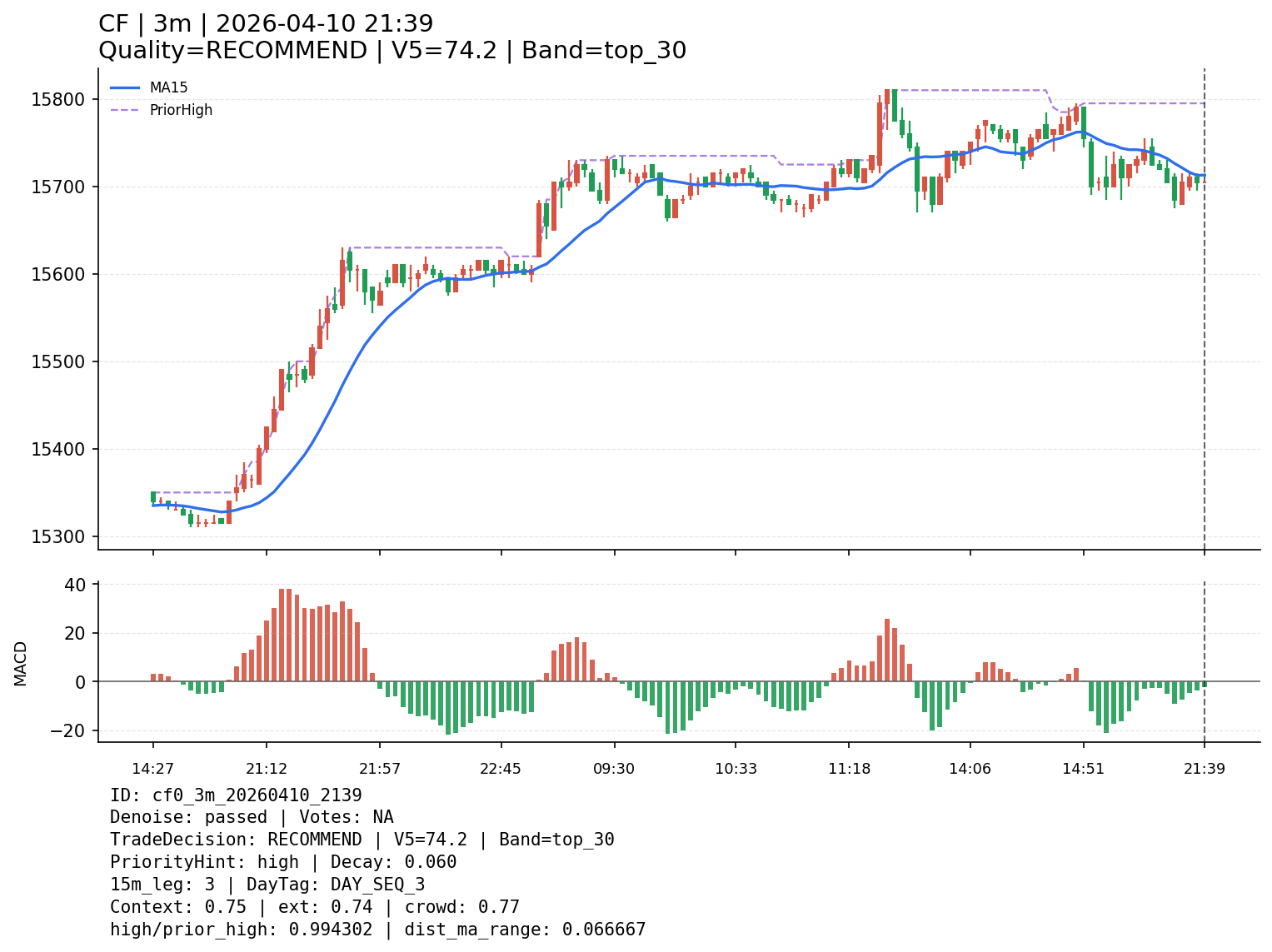Click the ID cf0_3m_20260410_2139 text line

pyautogui.click(x=236, y=795)
